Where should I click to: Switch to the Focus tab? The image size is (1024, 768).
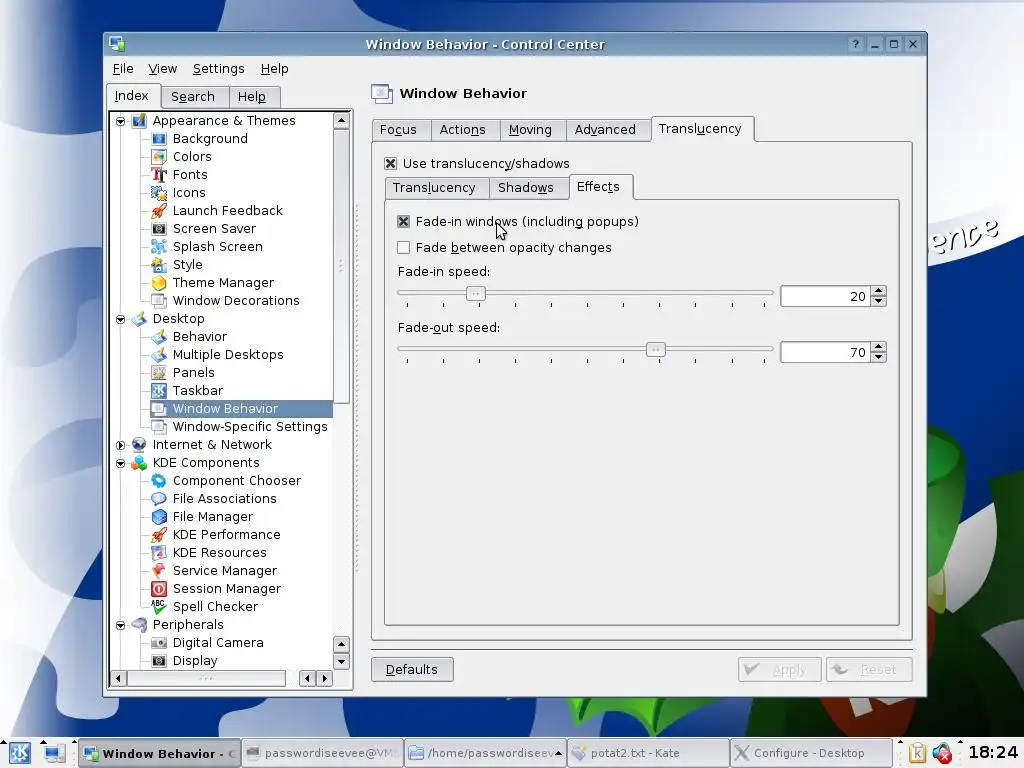pos(398,129)
